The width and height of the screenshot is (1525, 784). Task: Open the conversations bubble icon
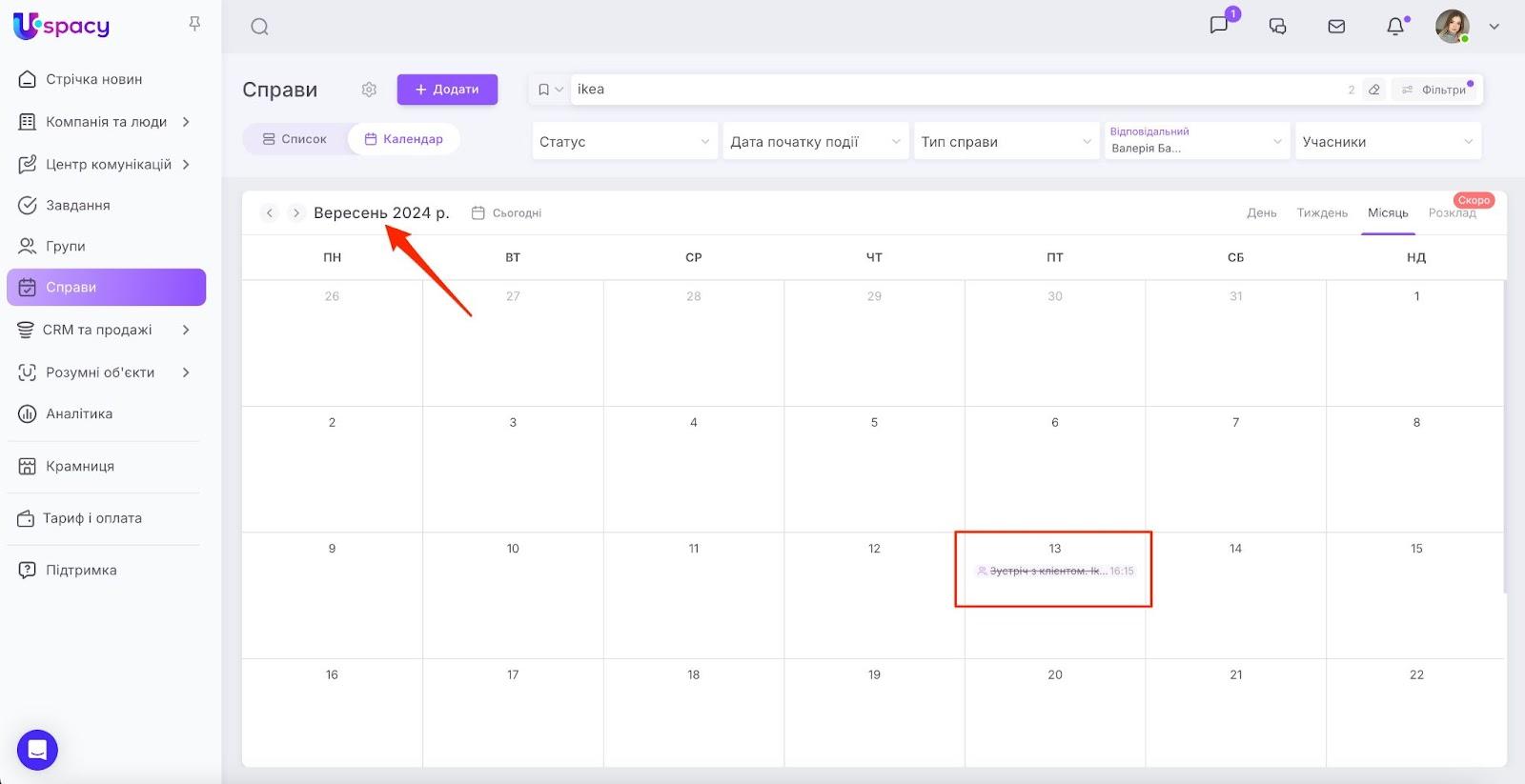[x=1278, y=27]
